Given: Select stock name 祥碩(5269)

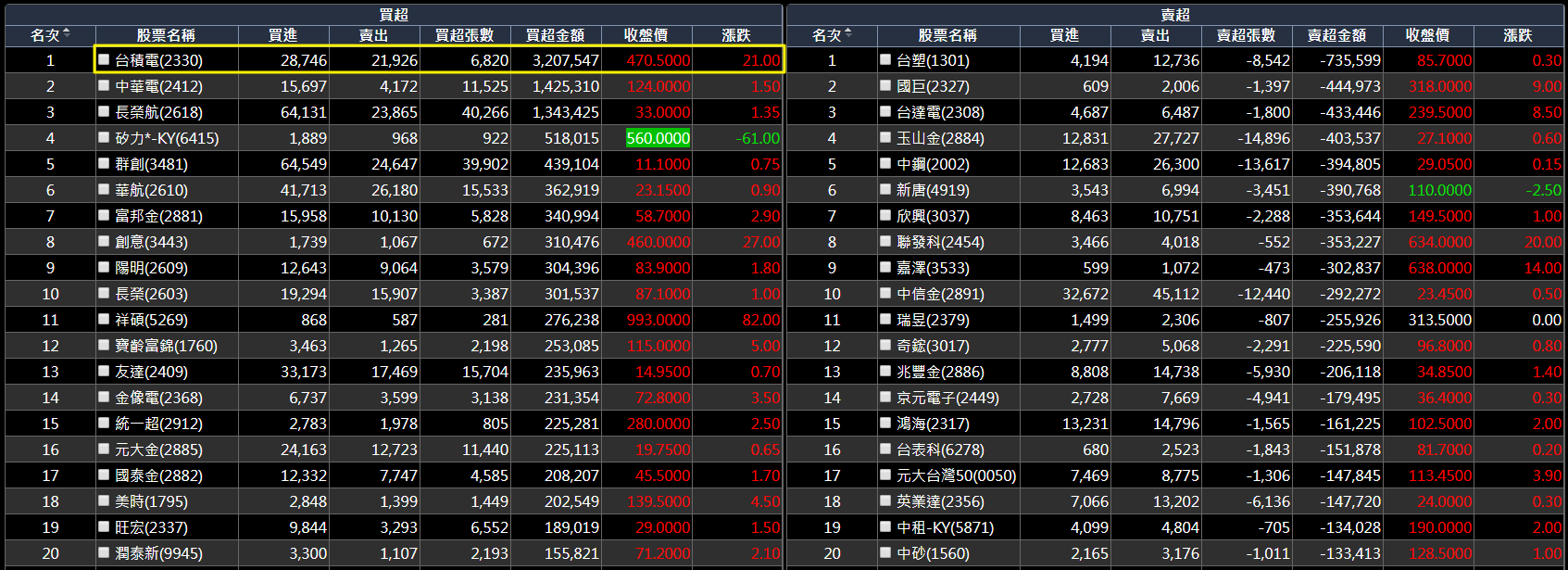Looking at the screenshot, I should click(x=151, y=320).
